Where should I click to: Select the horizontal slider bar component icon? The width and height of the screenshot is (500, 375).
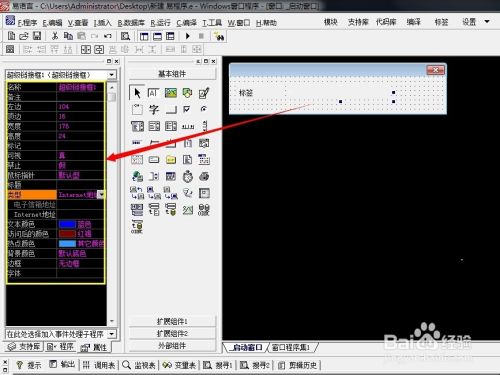[x=188, y=126]
